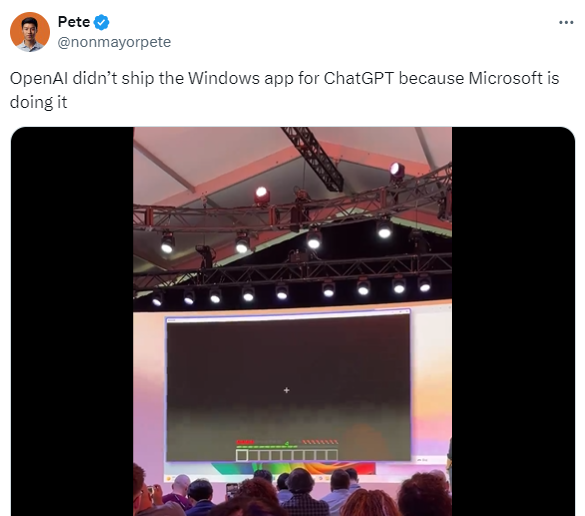Click the Minecraft crosshair in the video

pos(287,390)
